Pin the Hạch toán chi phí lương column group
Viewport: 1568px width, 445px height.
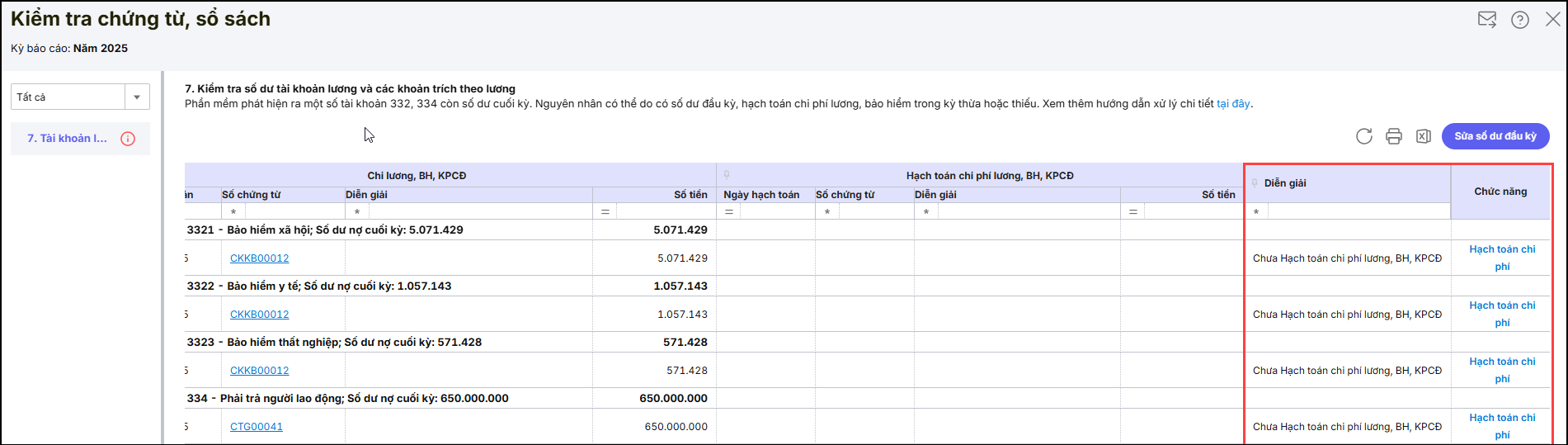[727, 175]
